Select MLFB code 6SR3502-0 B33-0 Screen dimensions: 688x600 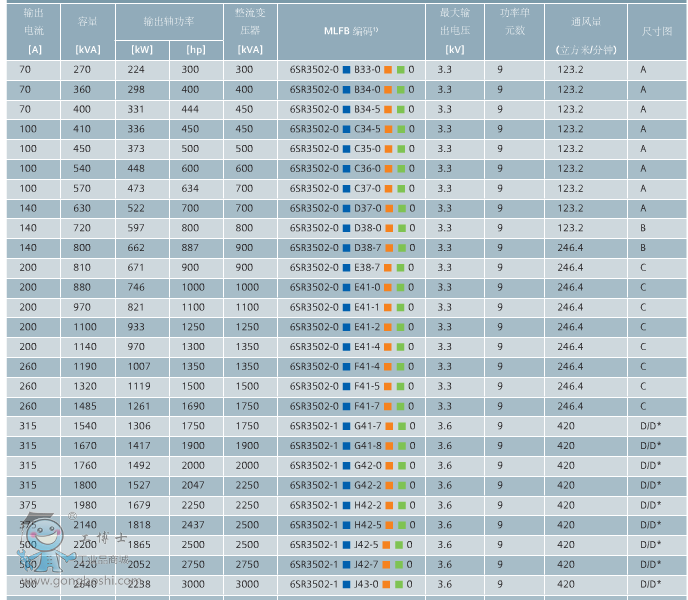point(352,70)
